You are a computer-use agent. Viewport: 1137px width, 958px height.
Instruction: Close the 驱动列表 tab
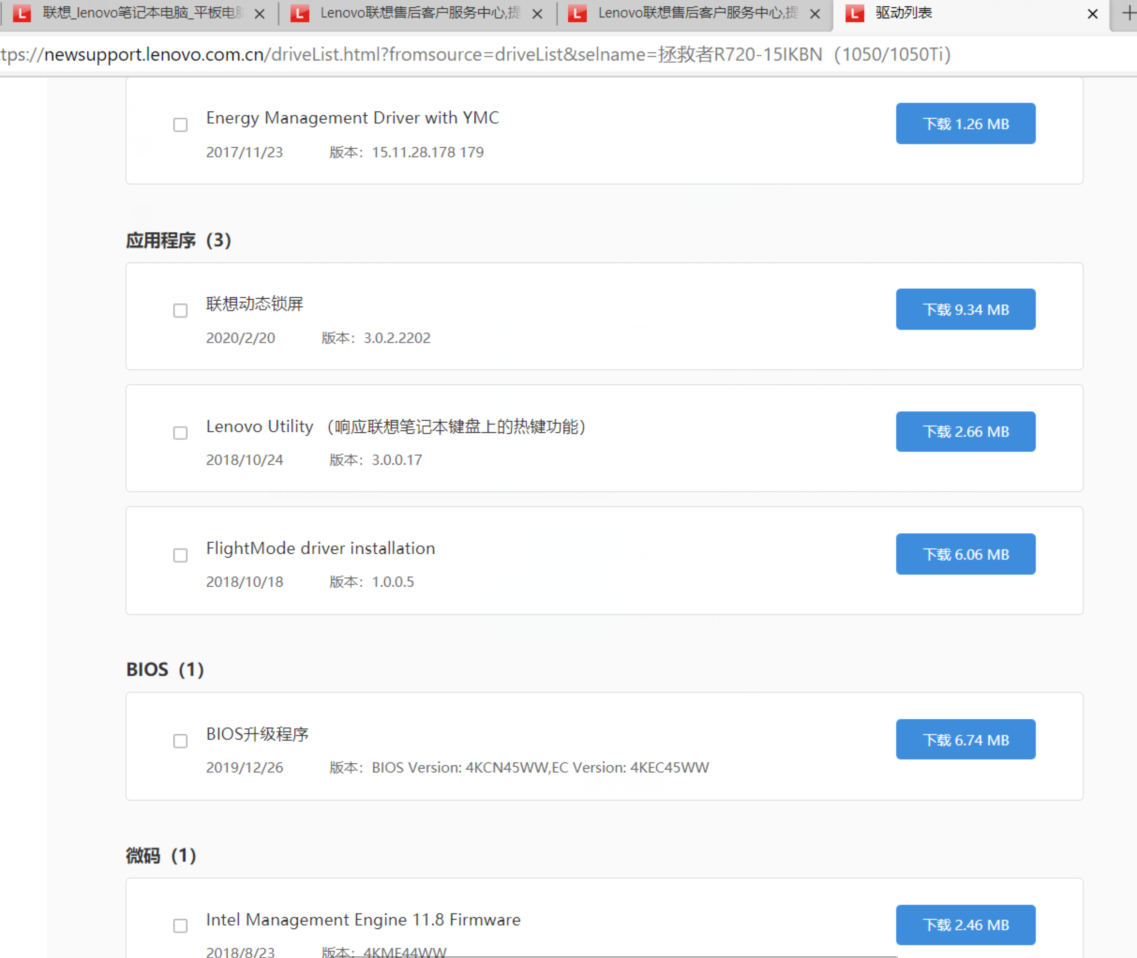pos(1093,14)
